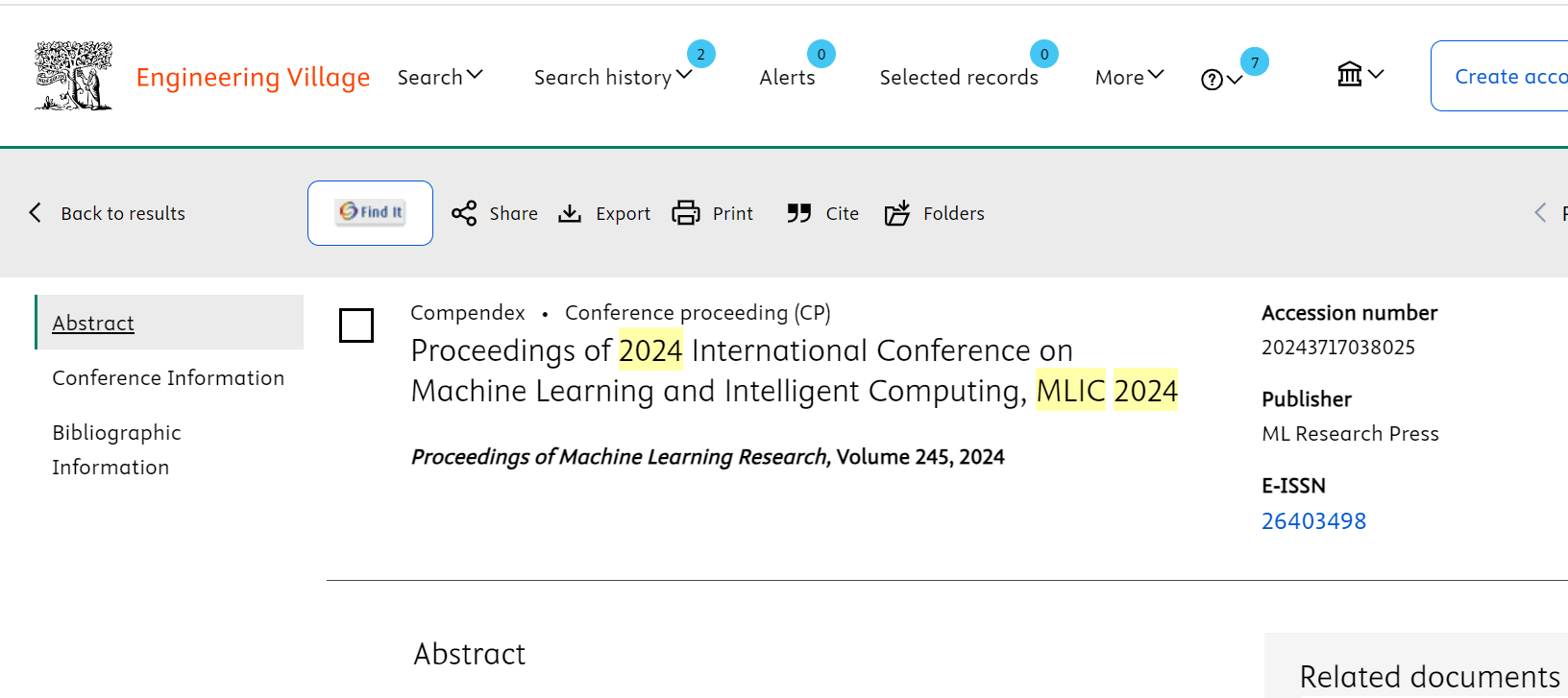This screenshot has height=698, width=1568.
Task: Click the Search history count badge
Action: click(x=701, y=54)
